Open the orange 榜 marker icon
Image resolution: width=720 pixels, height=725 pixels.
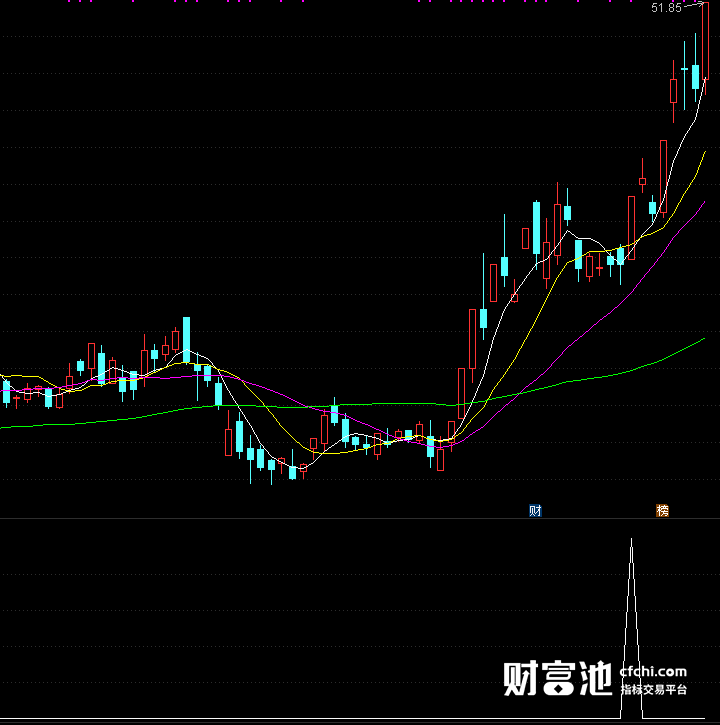[662, 510]
